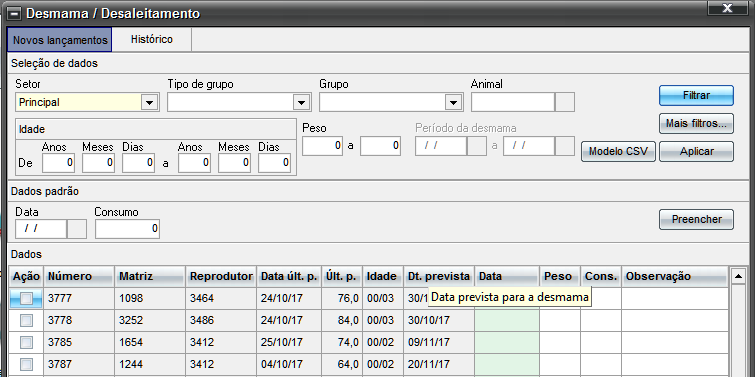Select Dt. prevista cell 09/11/17

[439, 342]
